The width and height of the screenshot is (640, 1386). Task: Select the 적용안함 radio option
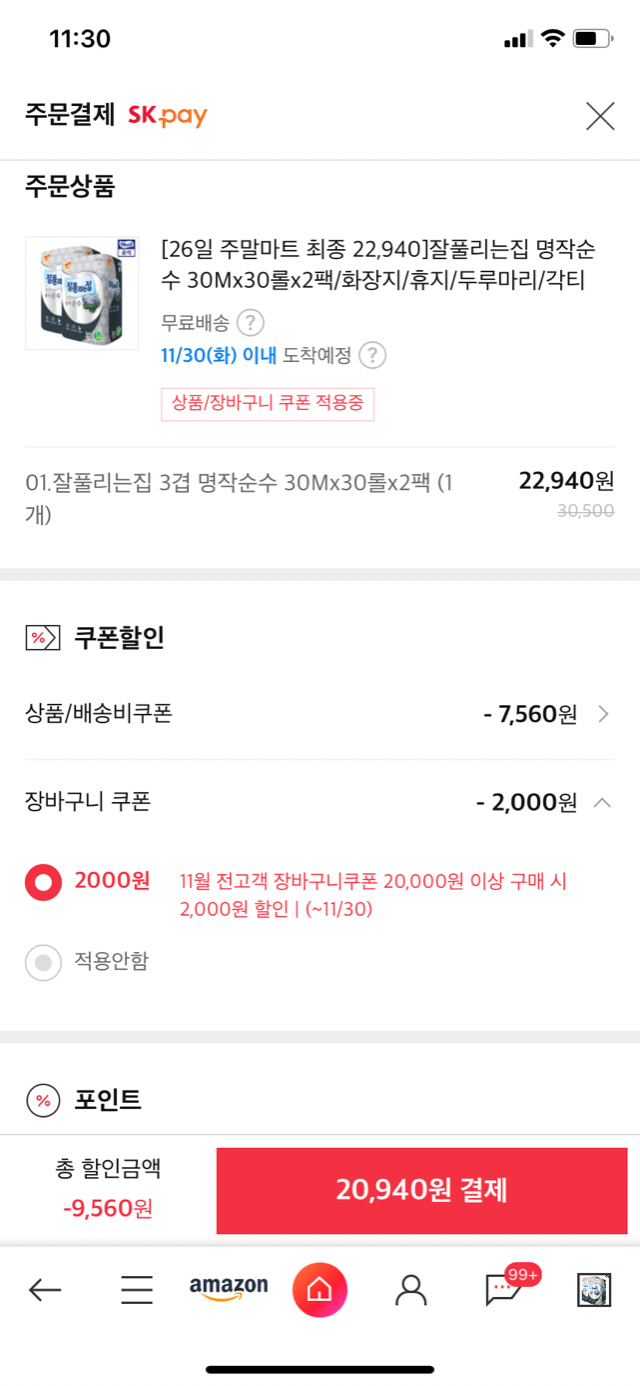43,962
